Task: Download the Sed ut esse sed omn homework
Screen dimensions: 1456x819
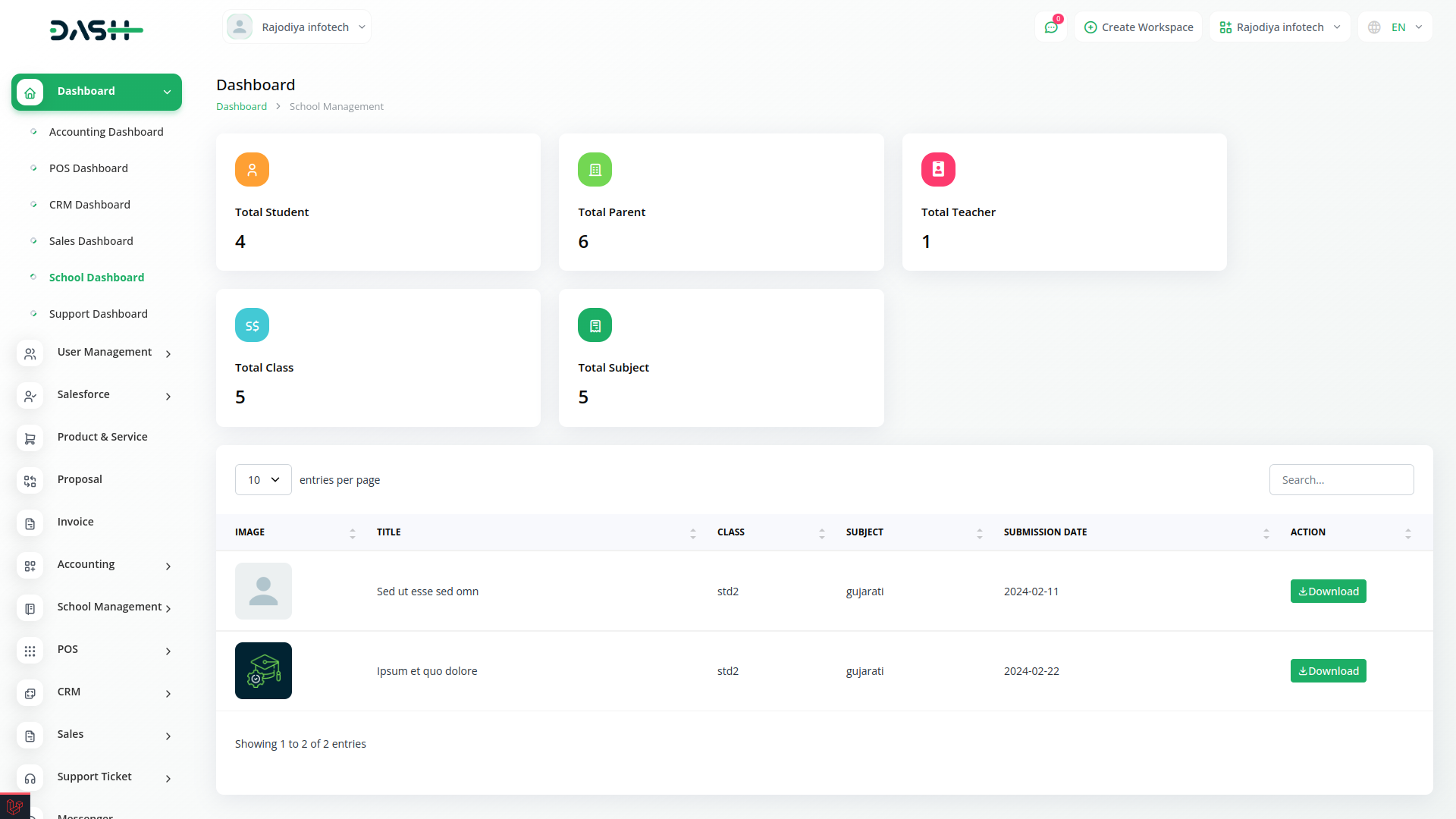Action: 1328,591
